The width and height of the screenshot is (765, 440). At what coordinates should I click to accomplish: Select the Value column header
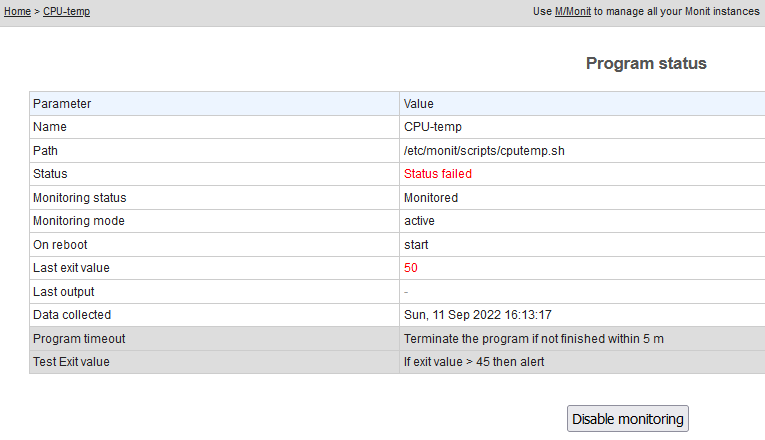coord(418,104)
